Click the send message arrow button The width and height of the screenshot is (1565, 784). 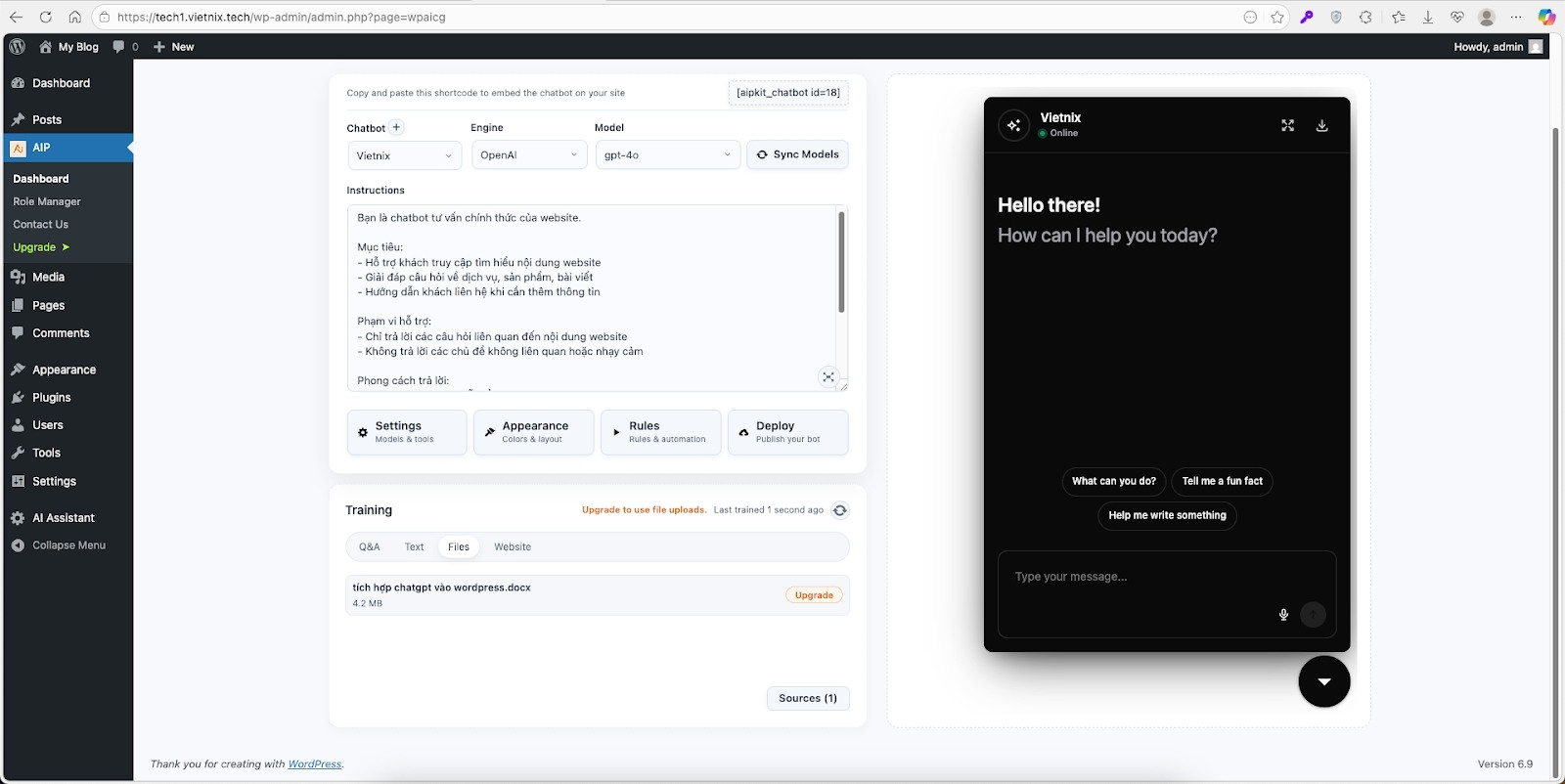click(x=1313, y=614)
